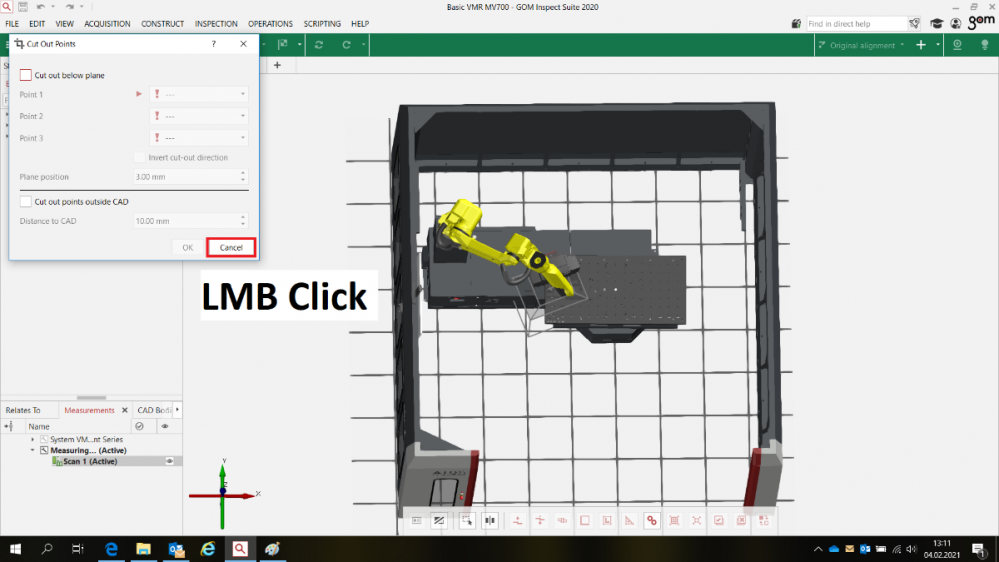The height and width of the screenshot is (562, 999).
Task: Enable Cut out points outside CAD checkbox
Action: 26,201
